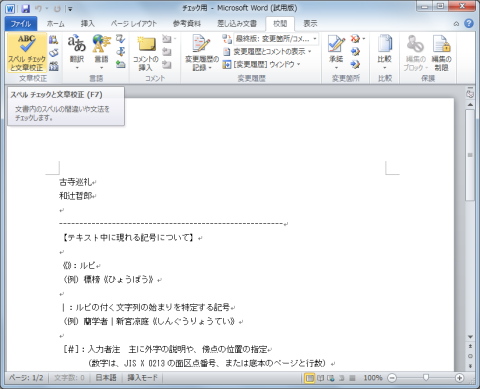
Task: Click the 古寺巡礼 title line in document
Action: (x=76, y=182)
